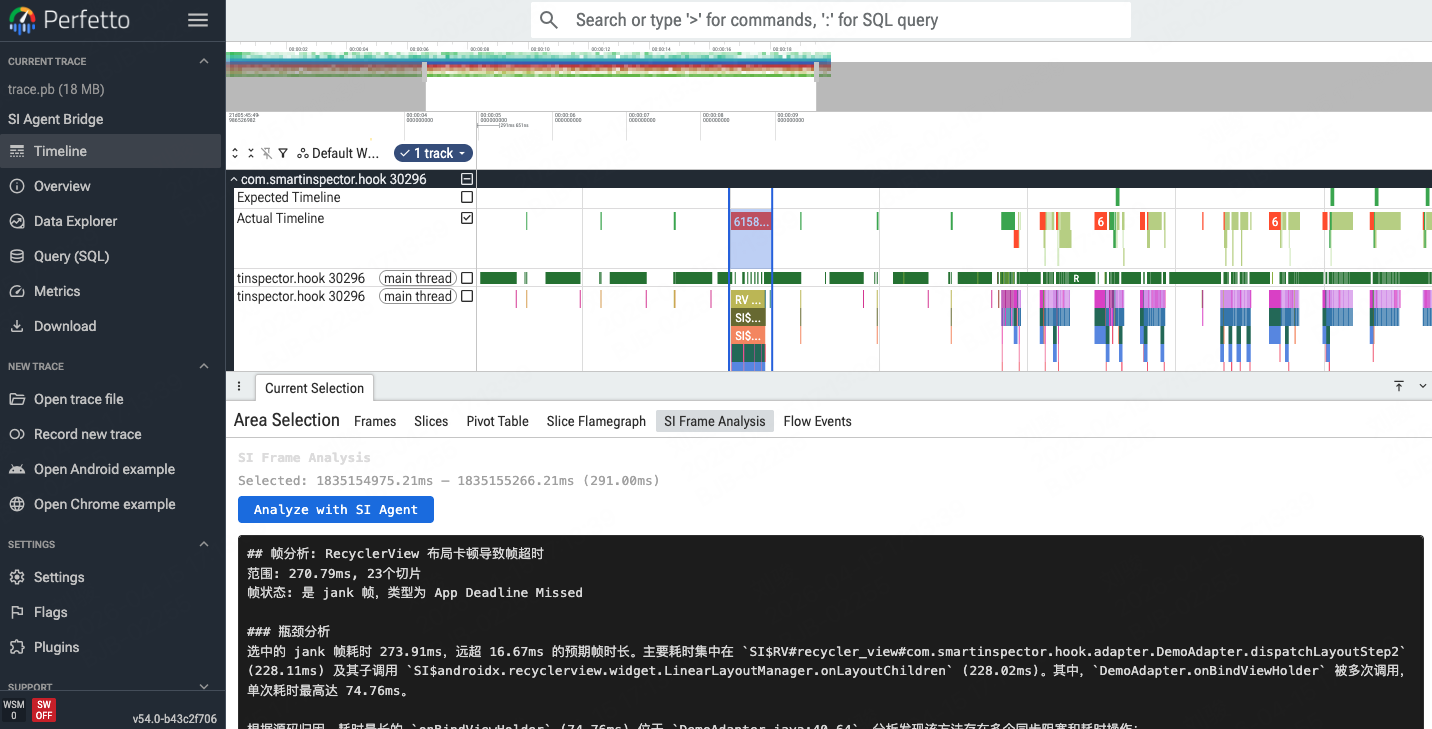The image size is (1432, 729).
Task: Check the Expected Timeline checkbox
Action: (x=466, y=197)
